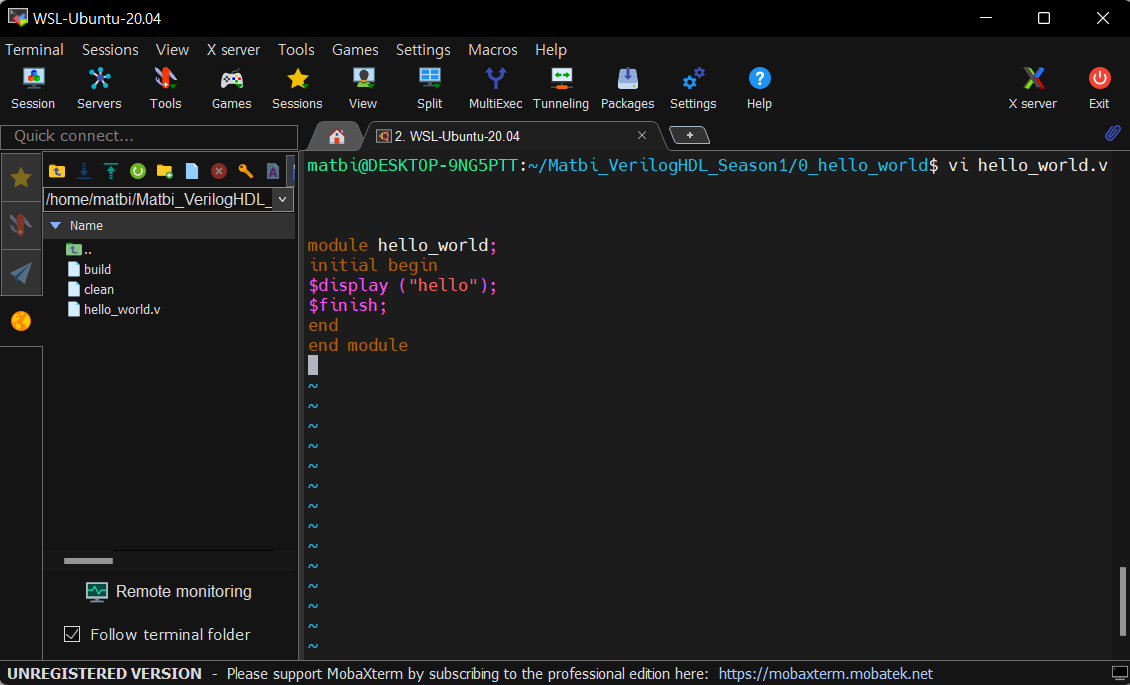Click the red delete icon in file browser
Viewport: 1130px width, 685px height.
(x=218, y=171)
